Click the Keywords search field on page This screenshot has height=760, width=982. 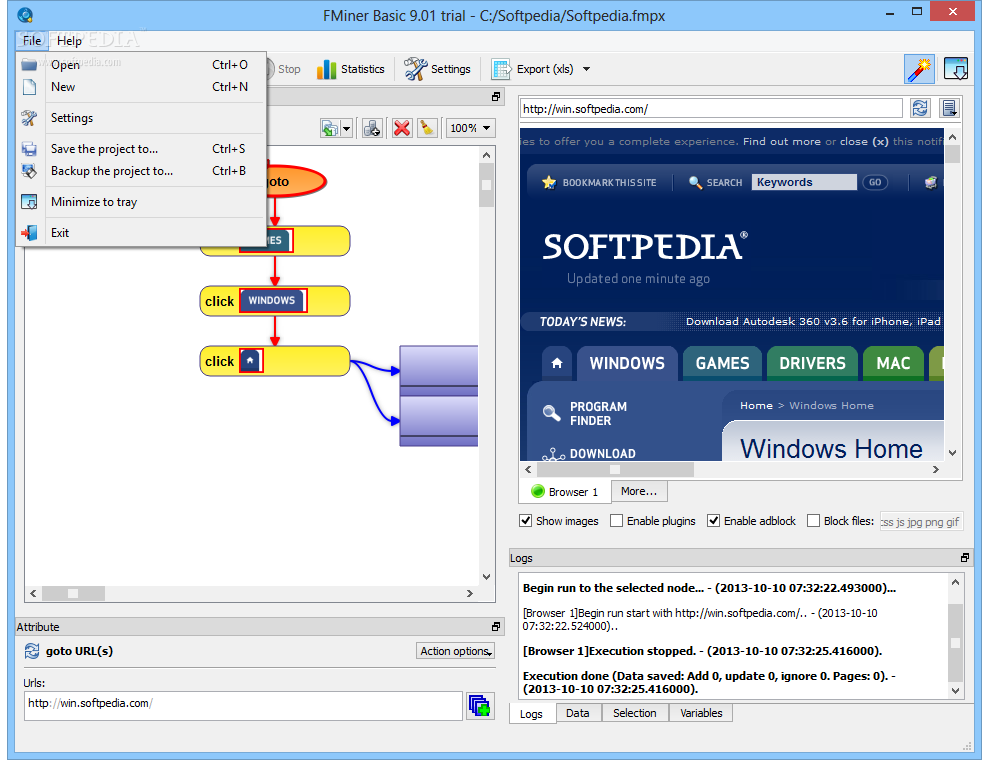pos(804,182)
